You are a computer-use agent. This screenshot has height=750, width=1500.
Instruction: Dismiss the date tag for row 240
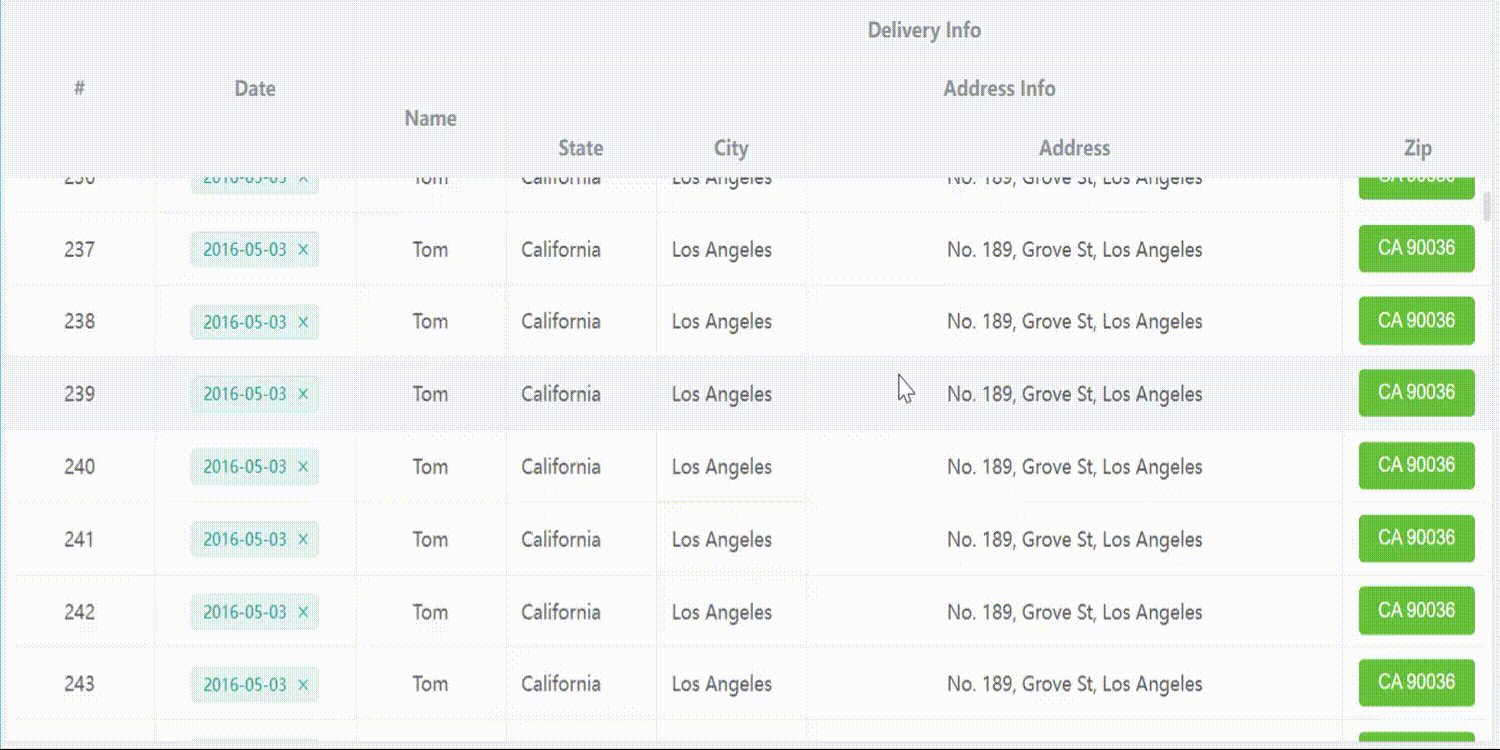click(x=303, y=467)
